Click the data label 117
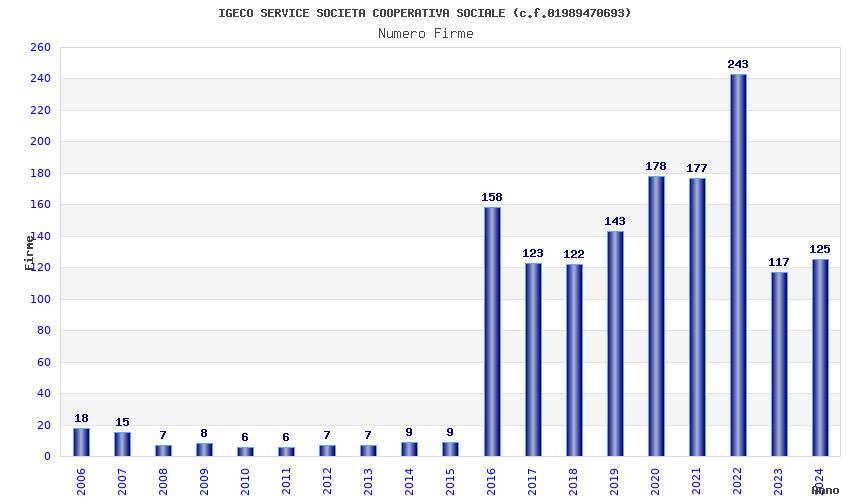This screenshot has height=500, width=850. click(779, 262)
